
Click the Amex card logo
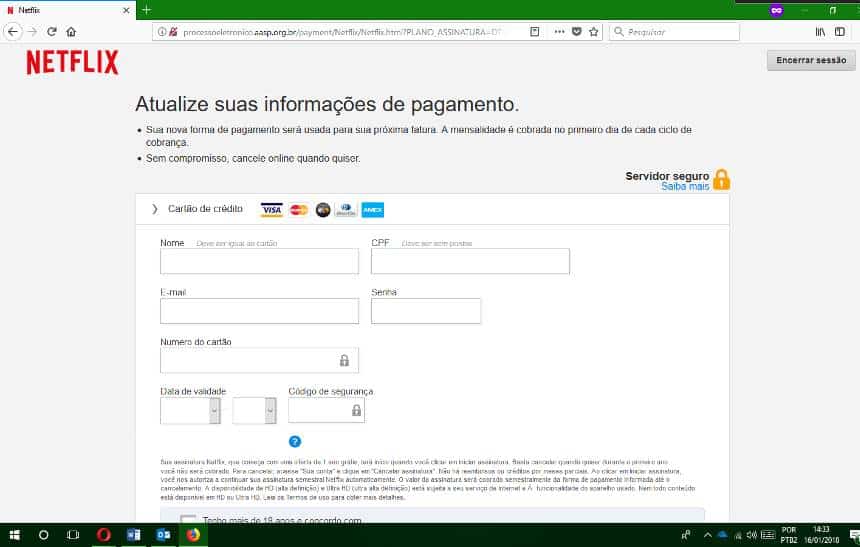click(x=373, y=210)
